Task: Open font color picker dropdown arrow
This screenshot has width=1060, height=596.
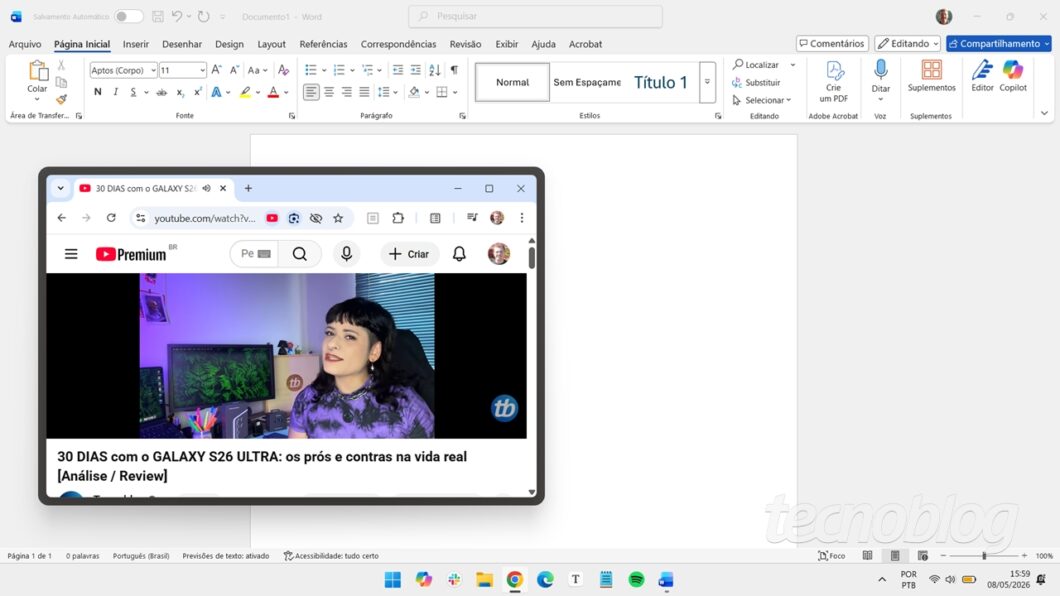Action: click(286, 93)
